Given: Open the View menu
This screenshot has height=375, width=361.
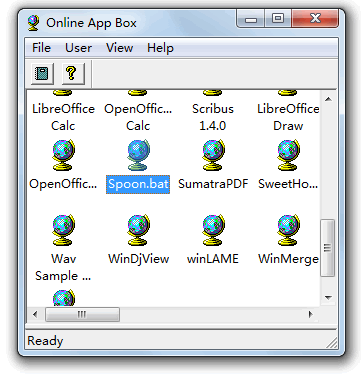Looking at the screenshot, I should point(119,48).
